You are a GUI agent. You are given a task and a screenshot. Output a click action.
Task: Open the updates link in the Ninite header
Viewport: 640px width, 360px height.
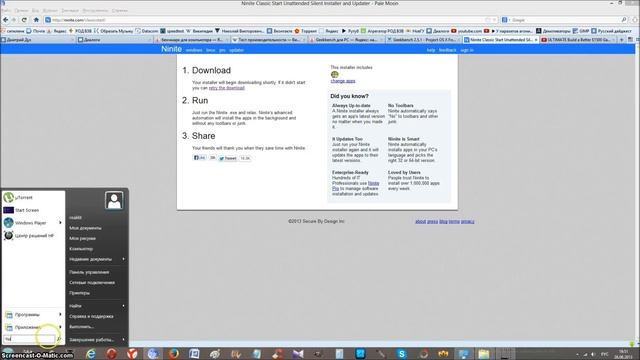pos(236,50)
